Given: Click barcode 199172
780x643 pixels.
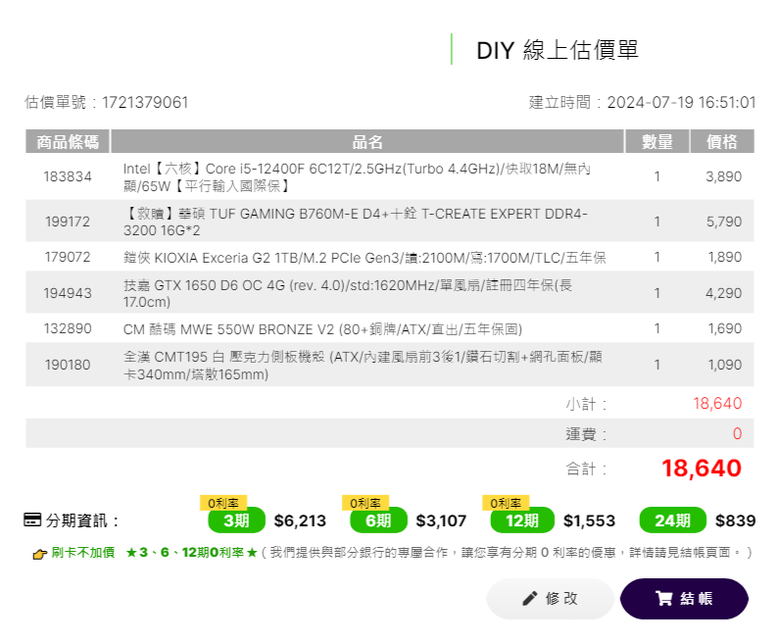Looking at the screenshot, I should 68,221.
